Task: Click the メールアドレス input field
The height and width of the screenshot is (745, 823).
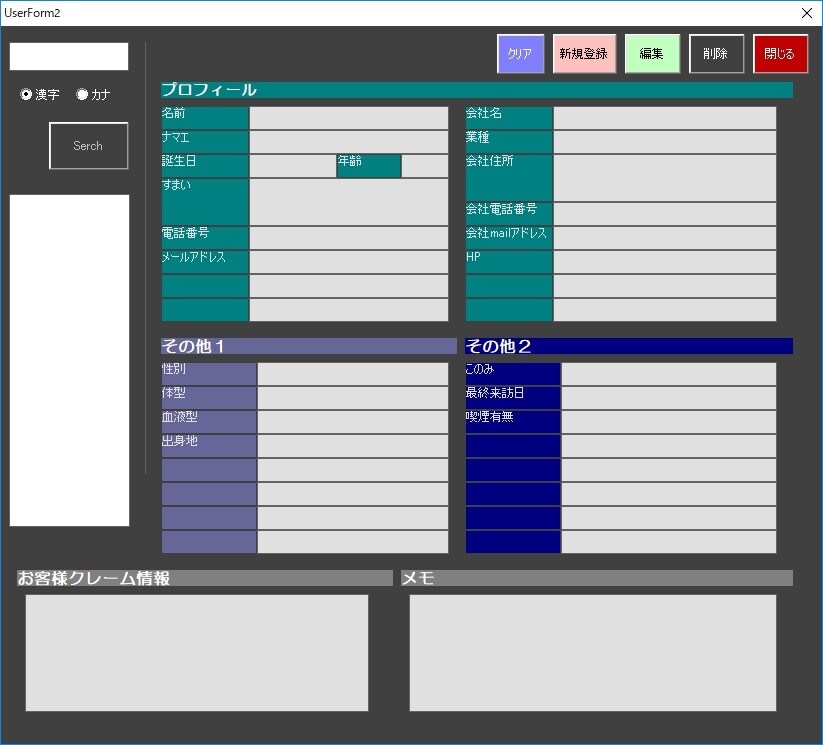Action: 349,261
